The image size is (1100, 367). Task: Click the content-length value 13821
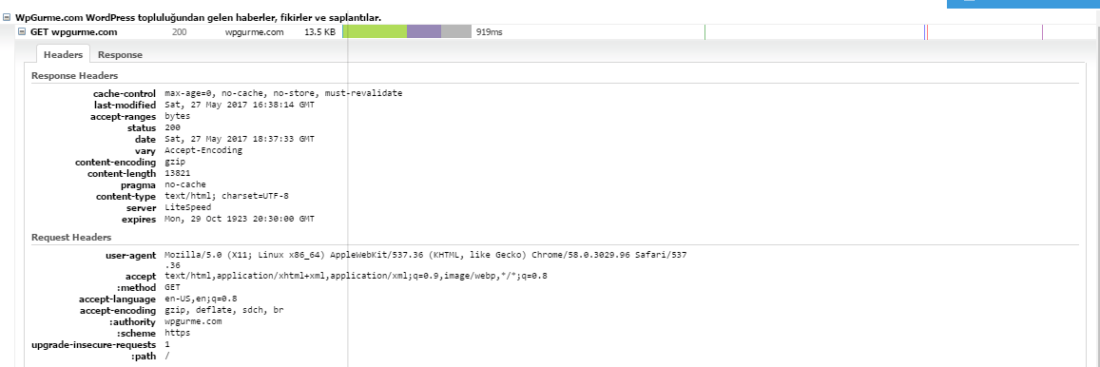[177, 173]
